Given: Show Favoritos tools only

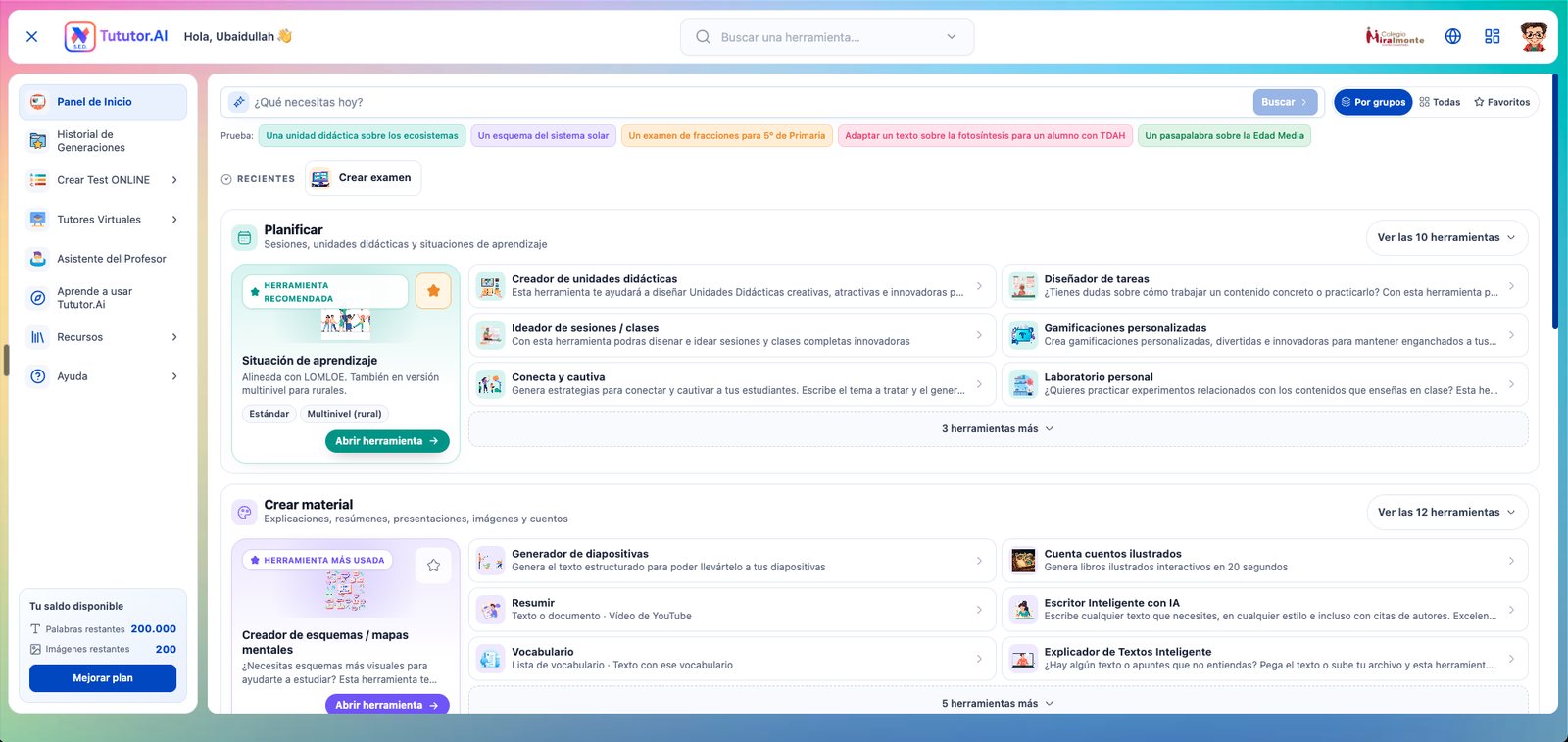Looking at the screenshot, I should pos(1501,102).
